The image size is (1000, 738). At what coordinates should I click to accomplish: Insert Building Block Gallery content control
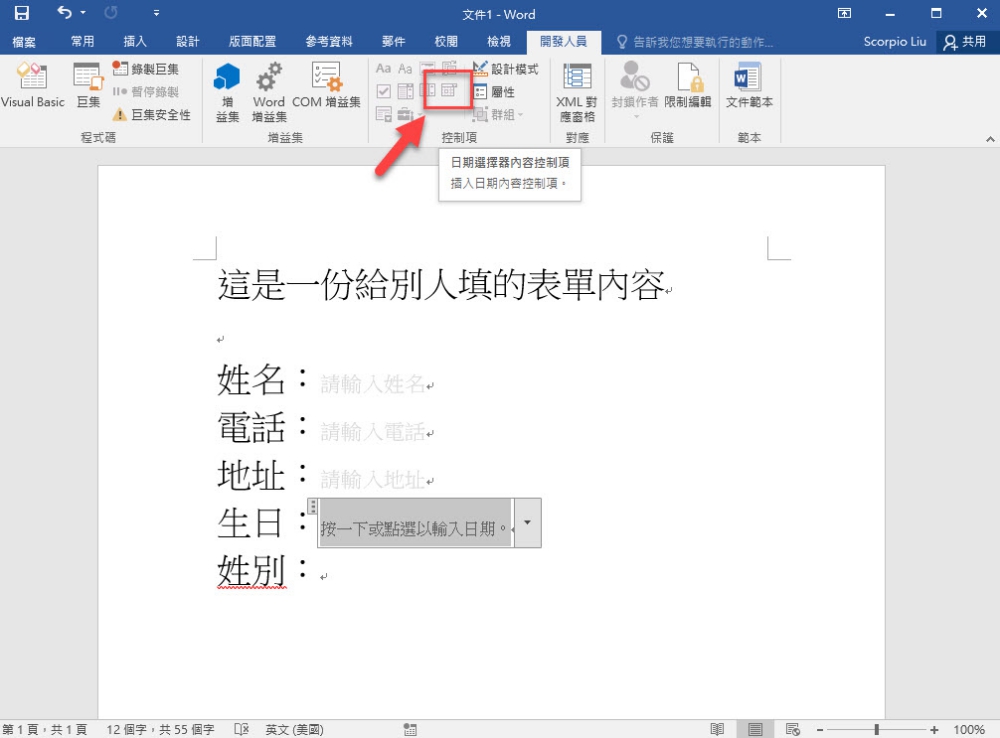450,68
